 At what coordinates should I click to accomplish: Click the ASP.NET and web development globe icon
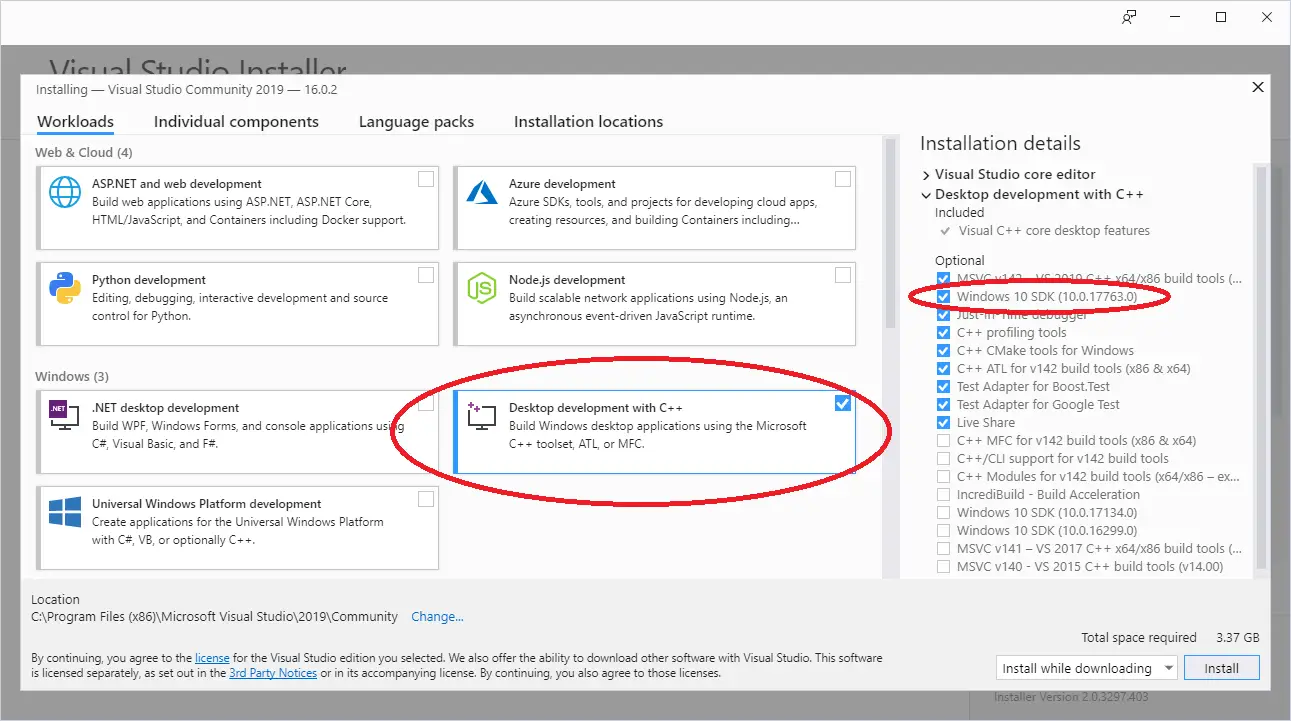pyautogui.click(x=64, y=192)
